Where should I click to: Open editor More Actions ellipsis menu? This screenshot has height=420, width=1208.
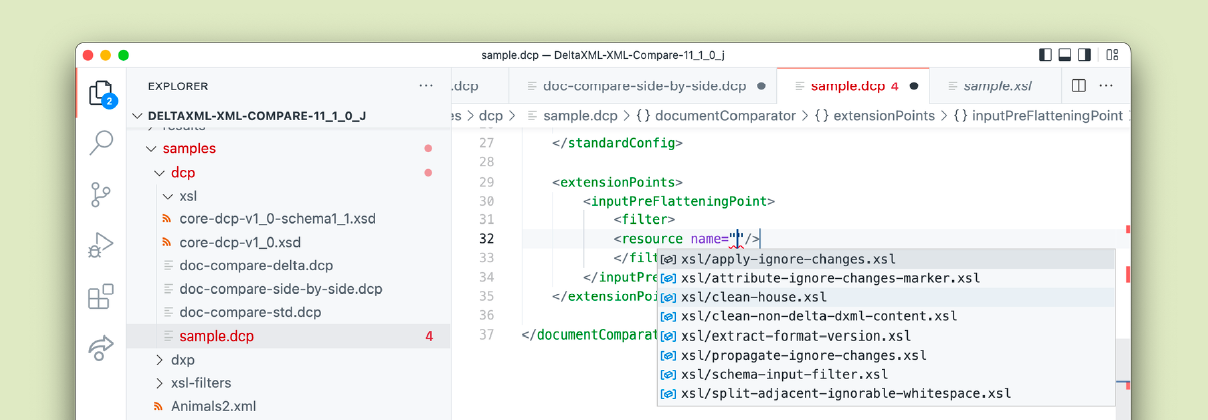pyautogui.click(x=1107, y=86)
